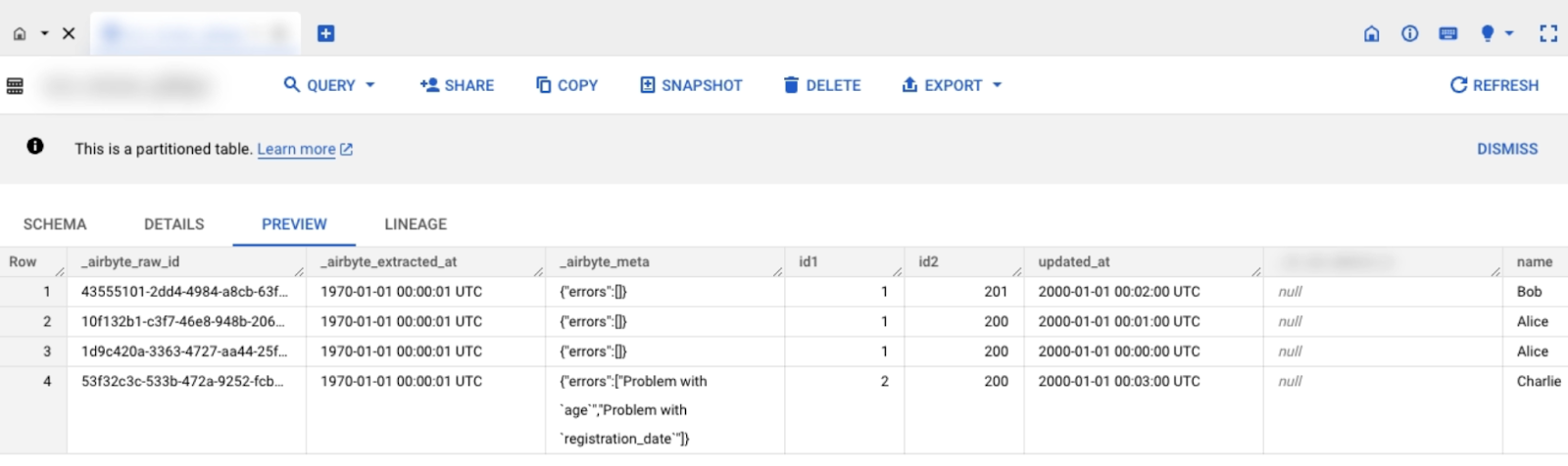
Task: Close the current tab with X icon
Action: [x=69, y=33]
